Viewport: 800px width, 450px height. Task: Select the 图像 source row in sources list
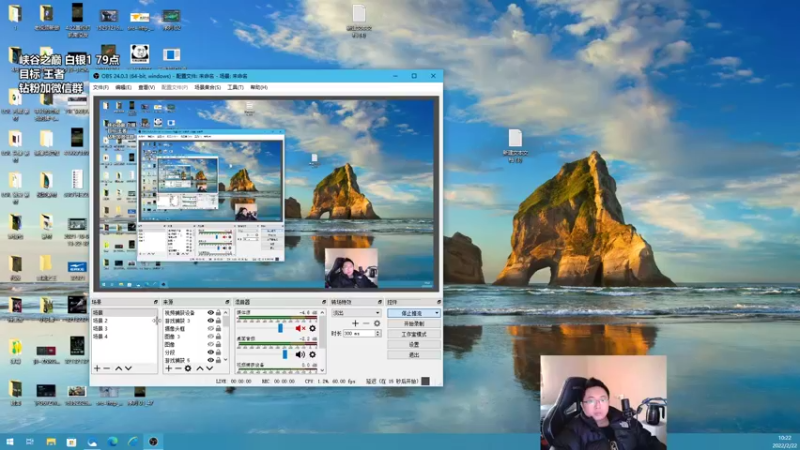[192, 344]
